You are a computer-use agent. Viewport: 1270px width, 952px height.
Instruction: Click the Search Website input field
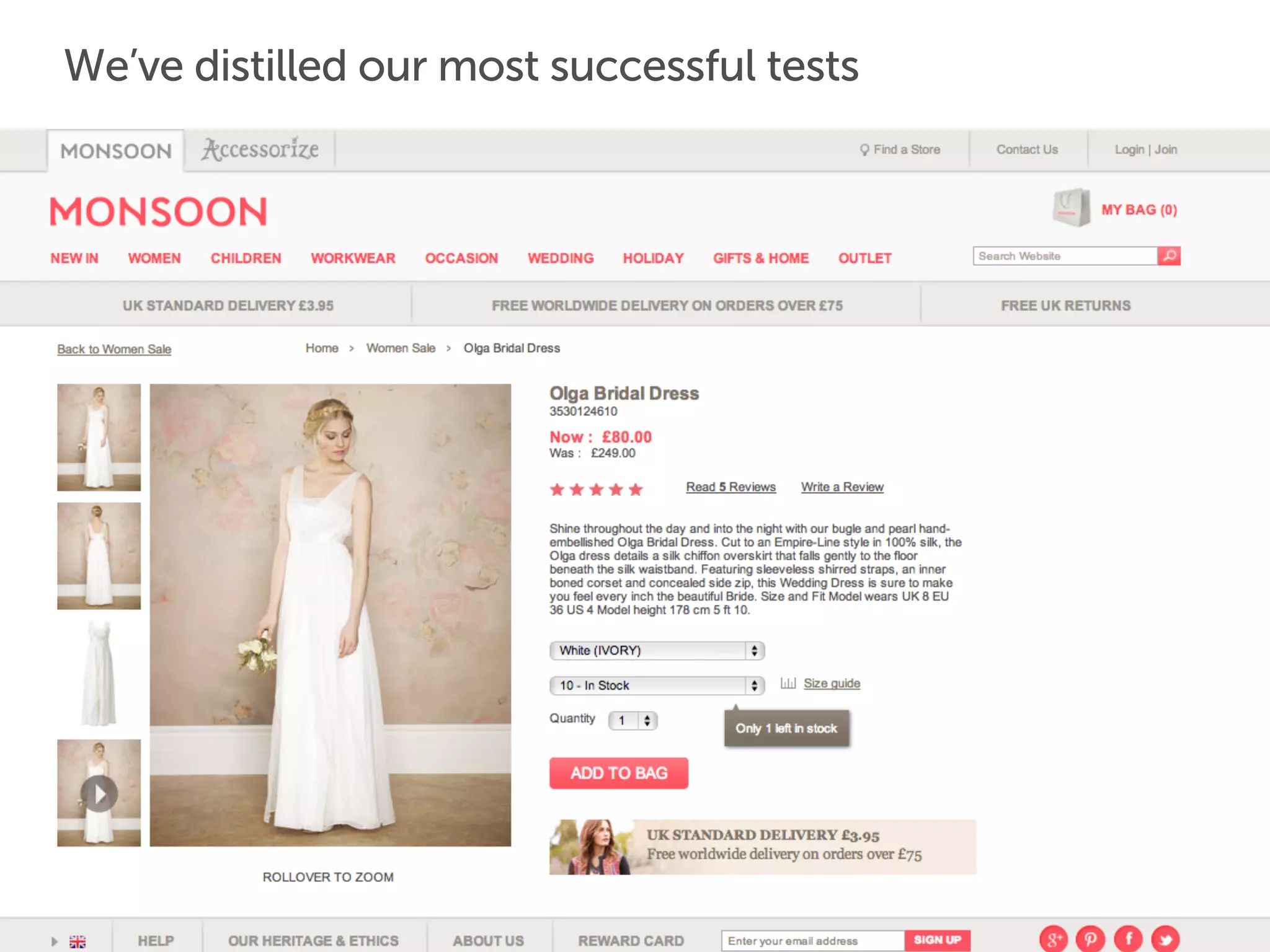pyautogui.click(x=1065, y=256)
